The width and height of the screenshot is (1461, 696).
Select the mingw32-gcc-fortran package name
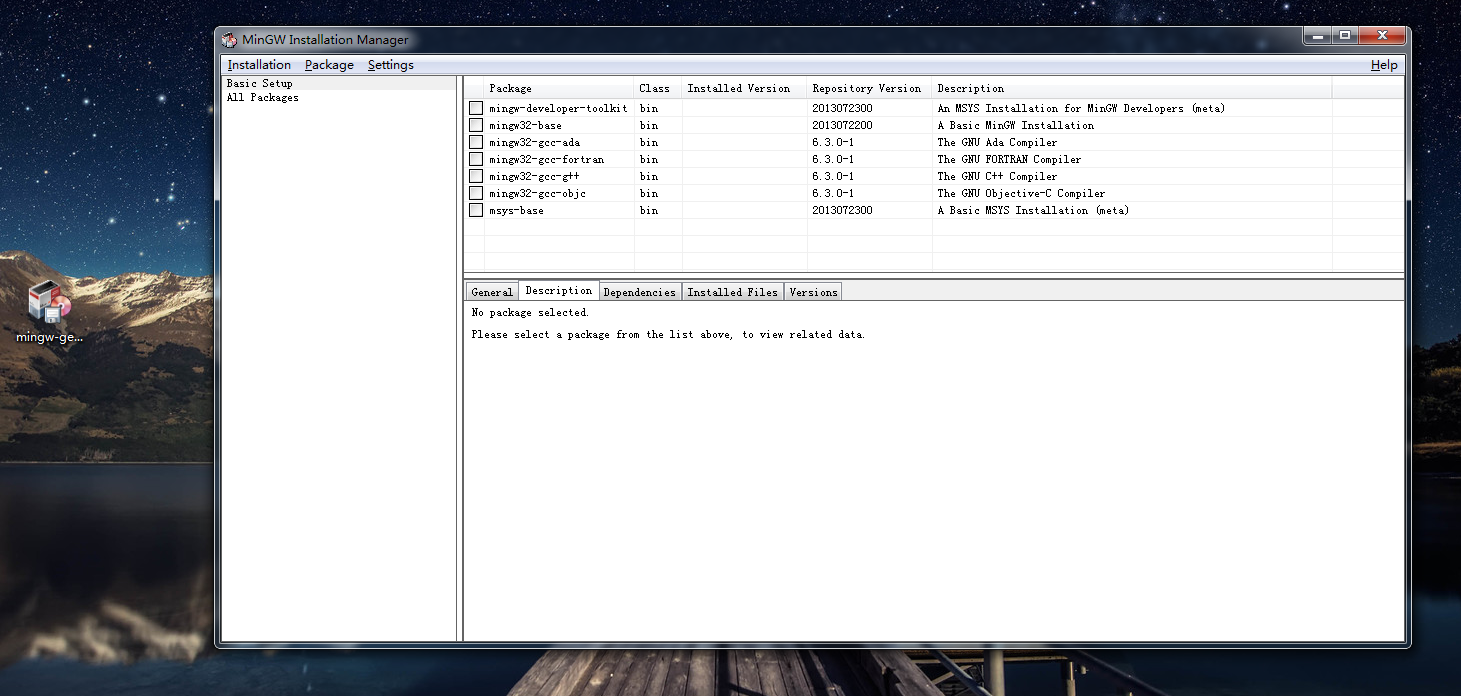(x=546, y=159)
